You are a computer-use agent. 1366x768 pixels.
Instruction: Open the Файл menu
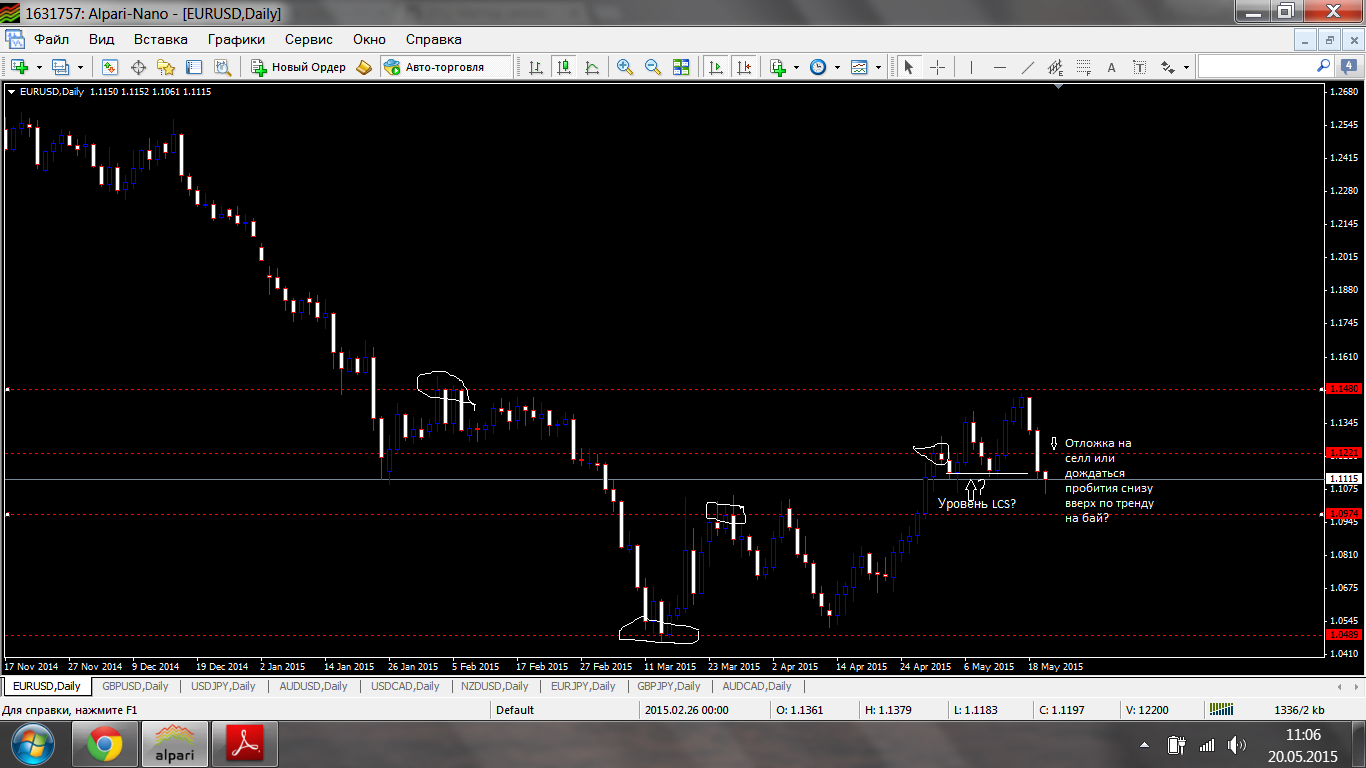51,40
